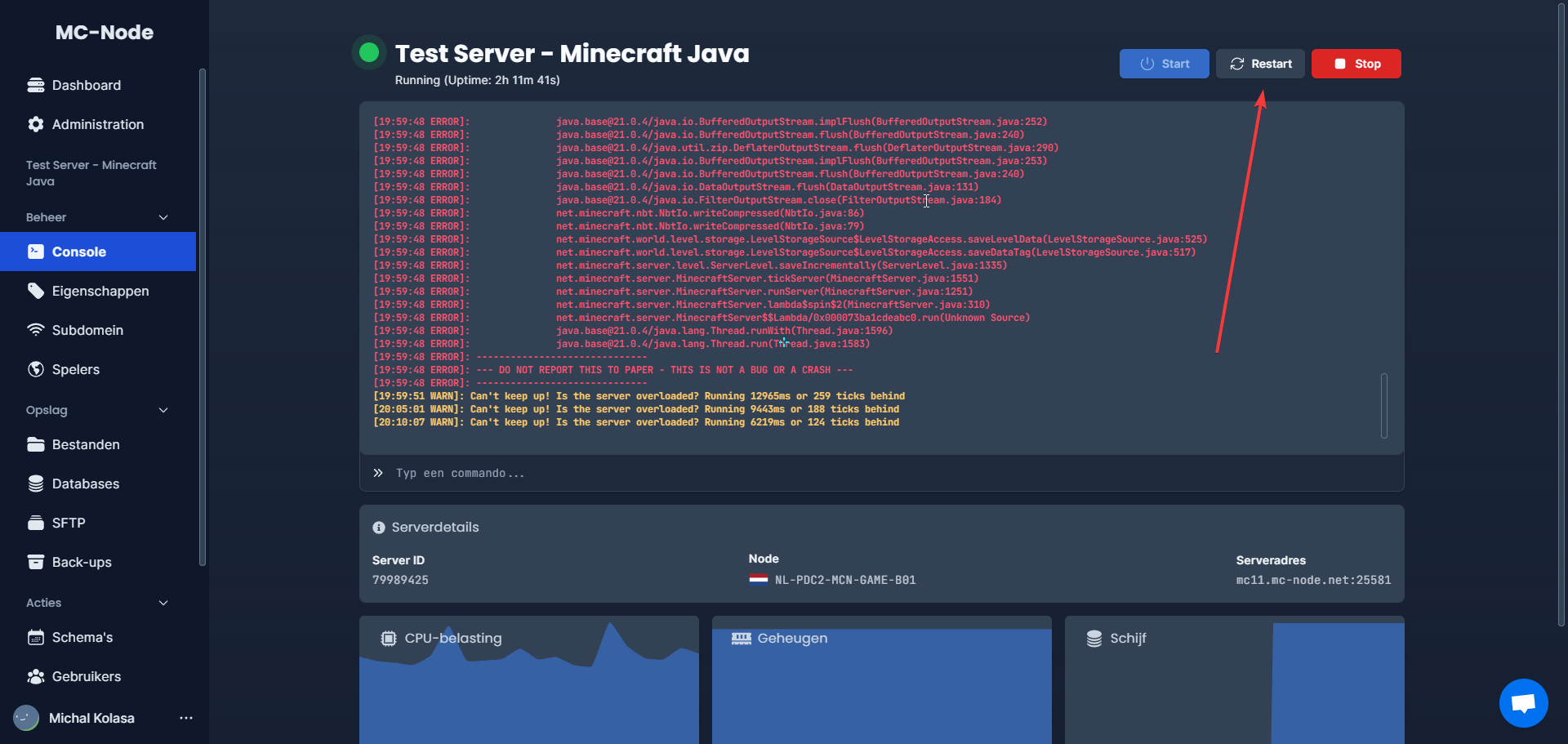This screenshot has width=1568, height=744.
Task: Click the 20:05:01 WARN log line
Action: click(636, 409)
